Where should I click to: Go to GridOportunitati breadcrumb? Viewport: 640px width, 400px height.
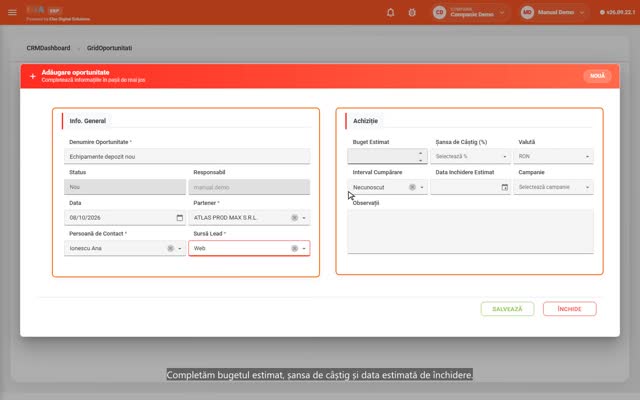click(109, 48)
